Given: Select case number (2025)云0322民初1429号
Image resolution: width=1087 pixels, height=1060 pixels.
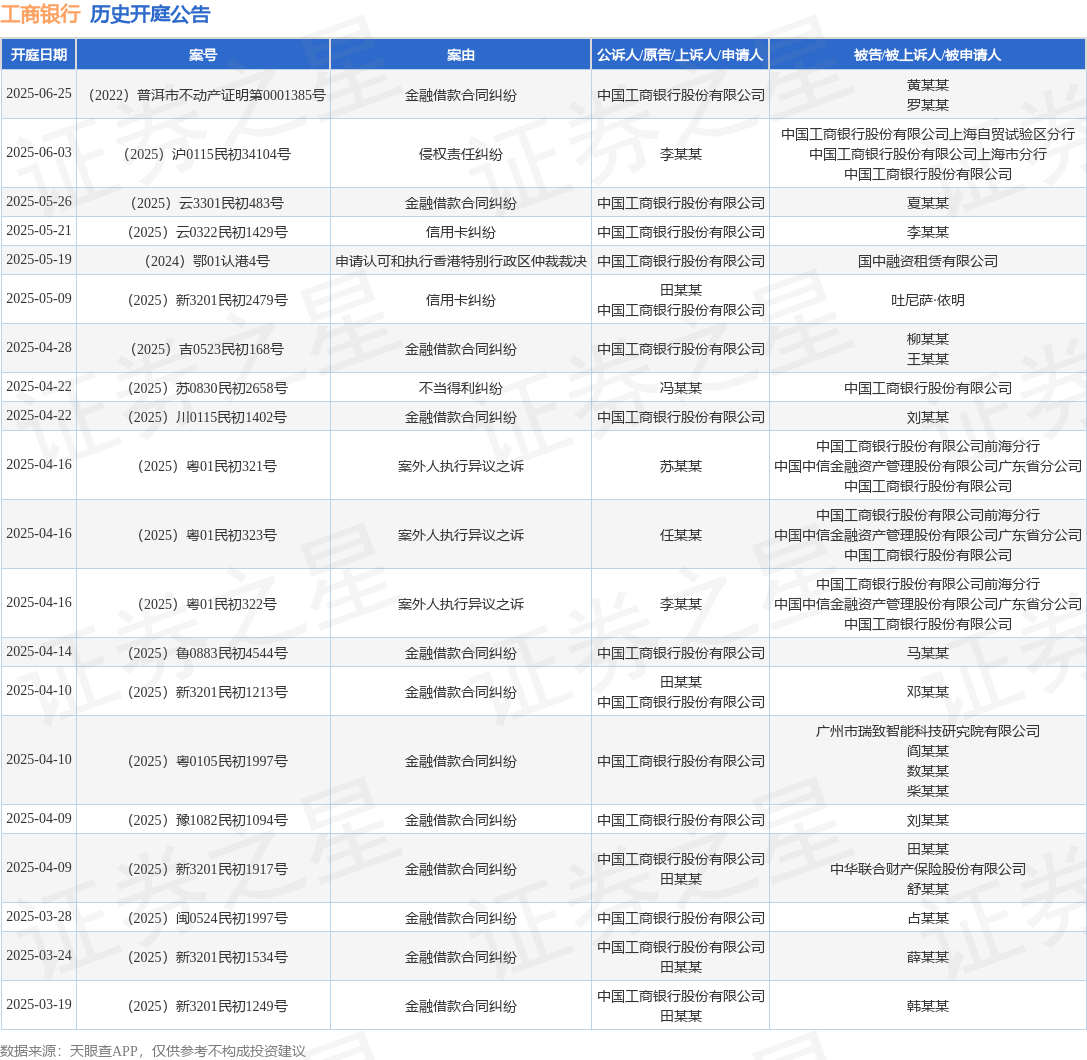Looking at the screenshot, I should point(207,232).
